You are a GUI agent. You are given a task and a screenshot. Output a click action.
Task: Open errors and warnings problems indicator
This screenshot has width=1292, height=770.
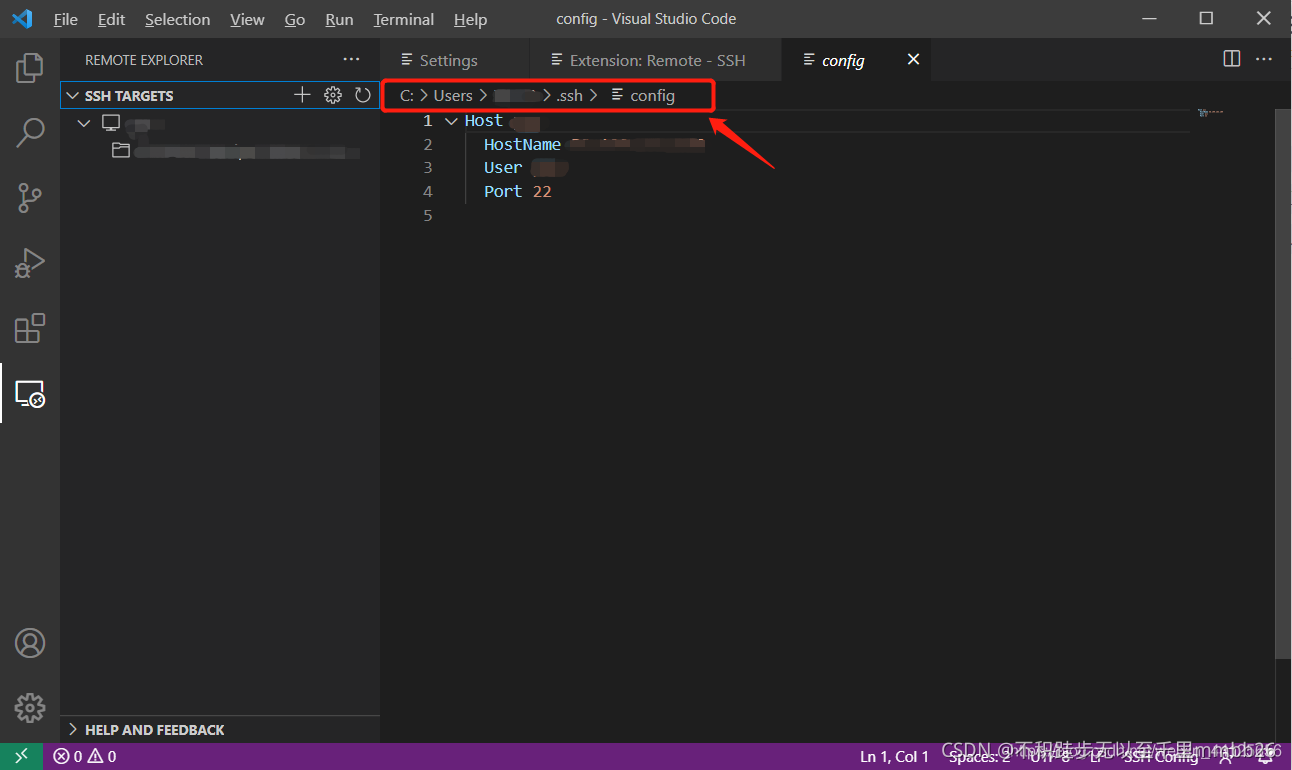(x=85, y=757)
